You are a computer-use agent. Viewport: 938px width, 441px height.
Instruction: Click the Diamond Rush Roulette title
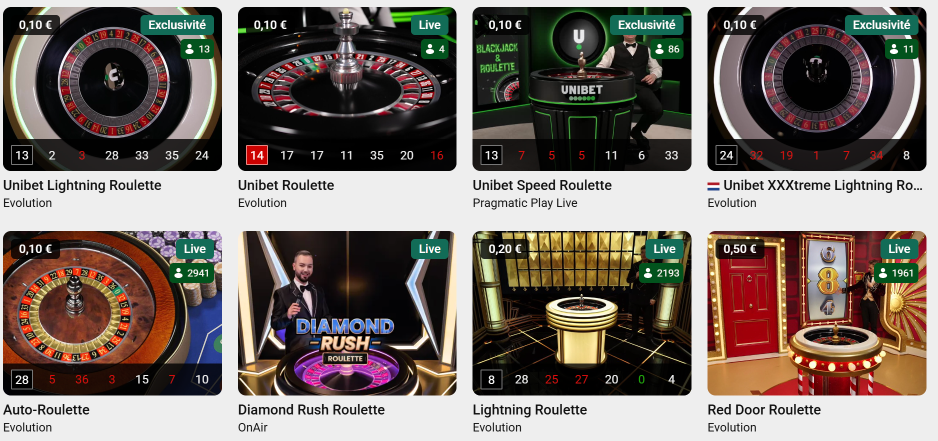click(x=311, y=410)
